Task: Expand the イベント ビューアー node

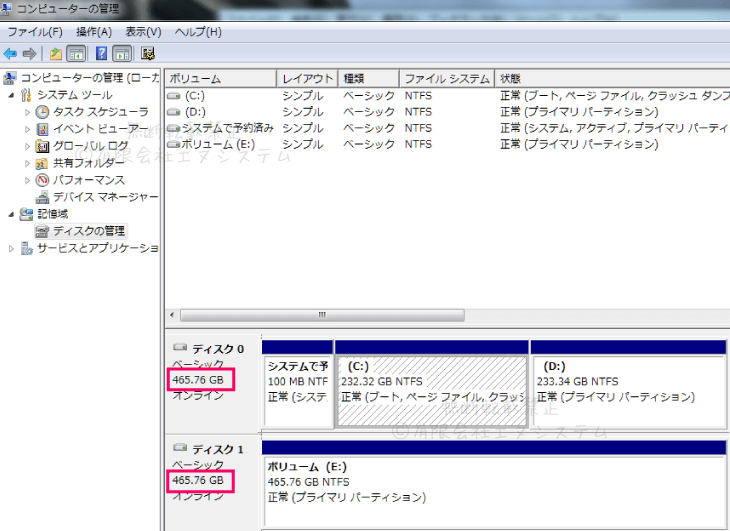Action: (27, 129)
